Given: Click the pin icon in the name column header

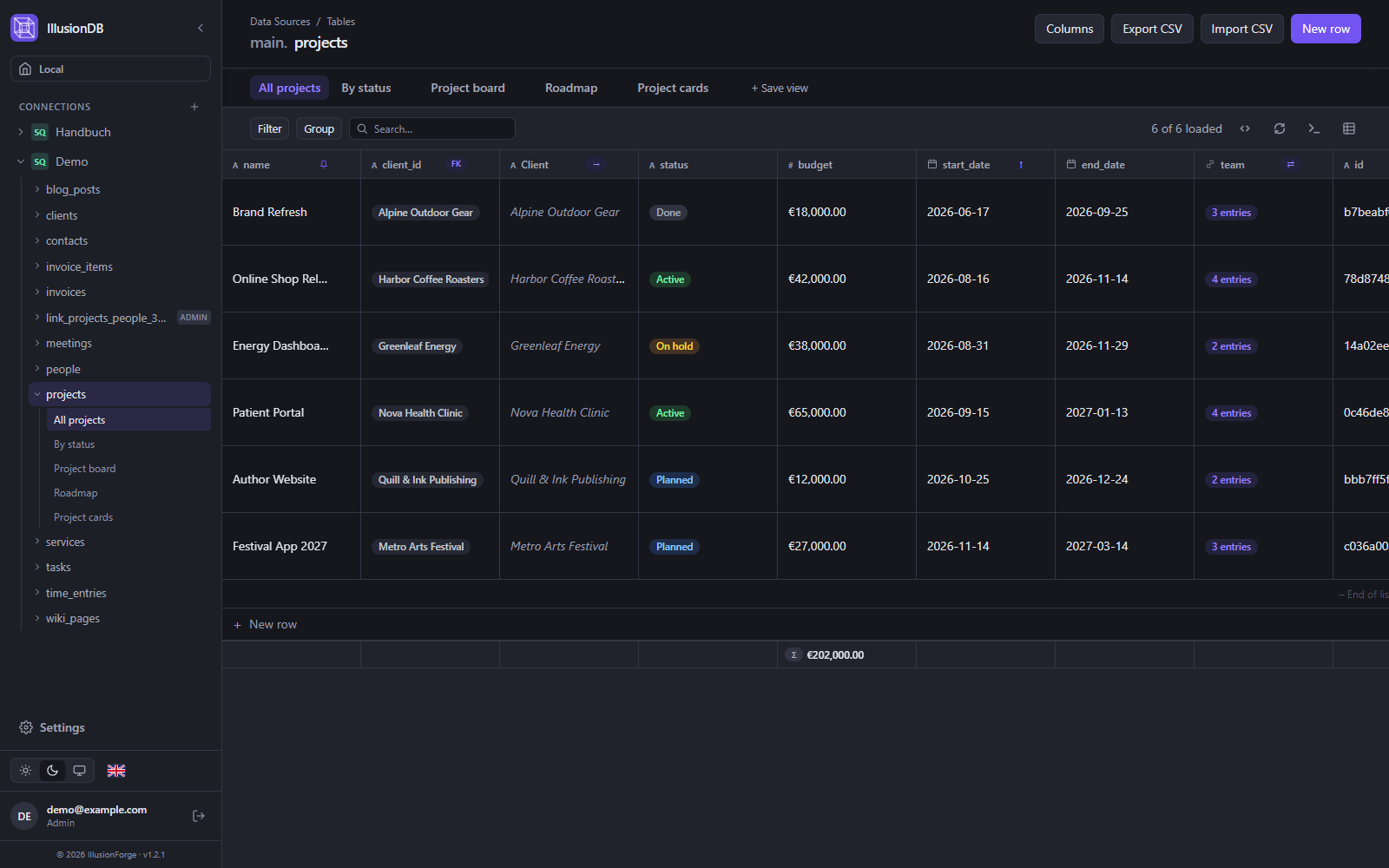Looking at the screenshot, I should point(324,164).
